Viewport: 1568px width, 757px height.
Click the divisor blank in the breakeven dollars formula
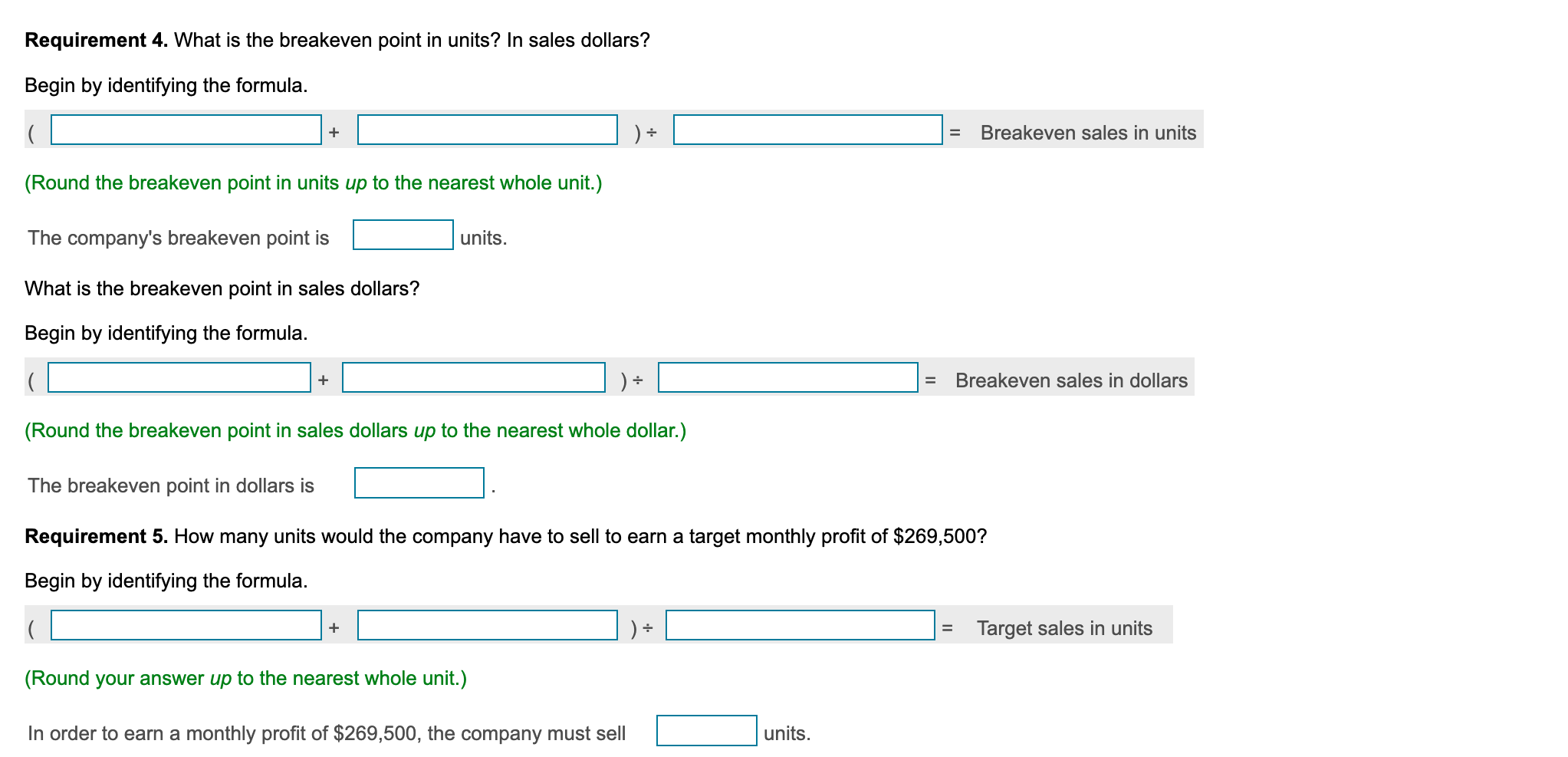[x=787, y=379]
